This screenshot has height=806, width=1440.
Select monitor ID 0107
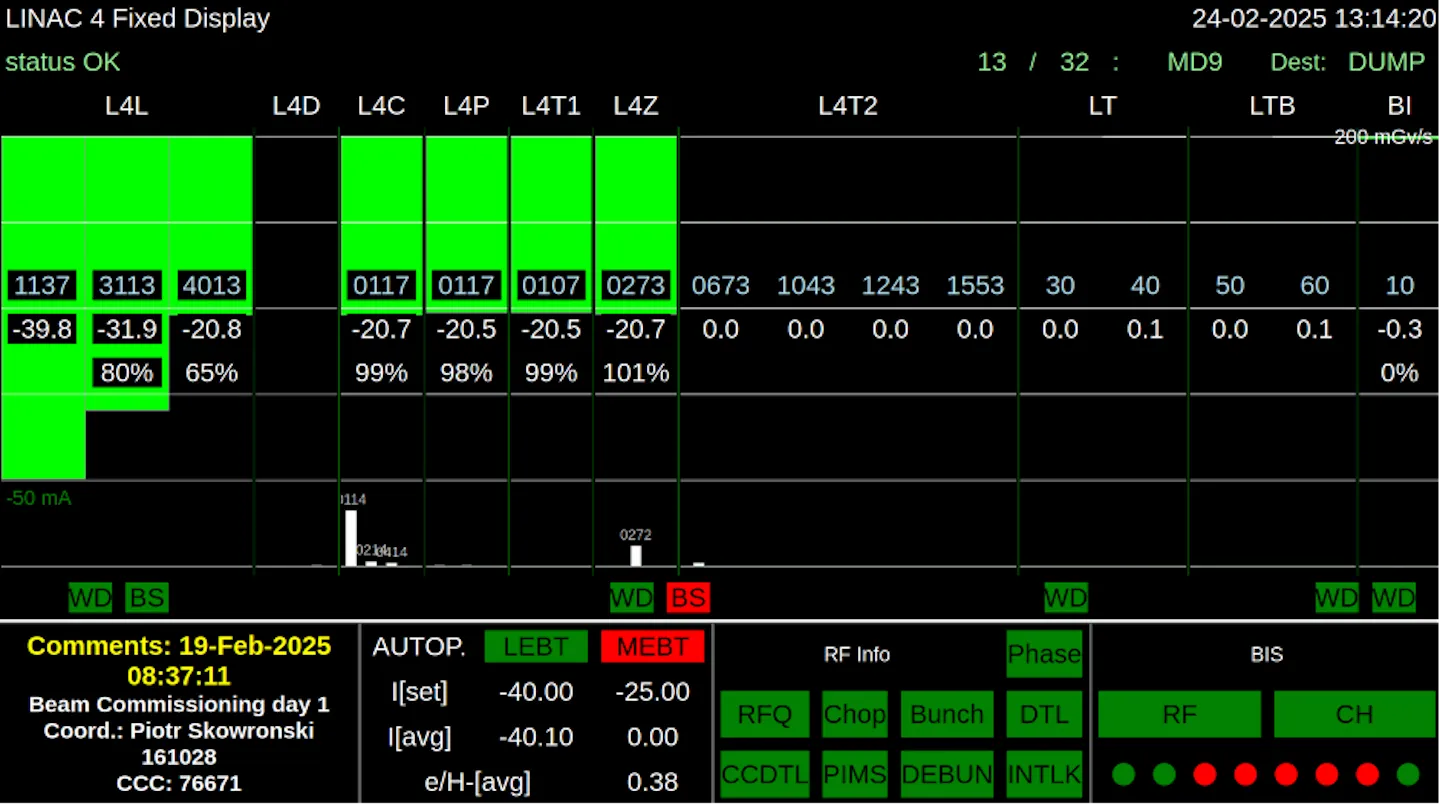[551, 285]
